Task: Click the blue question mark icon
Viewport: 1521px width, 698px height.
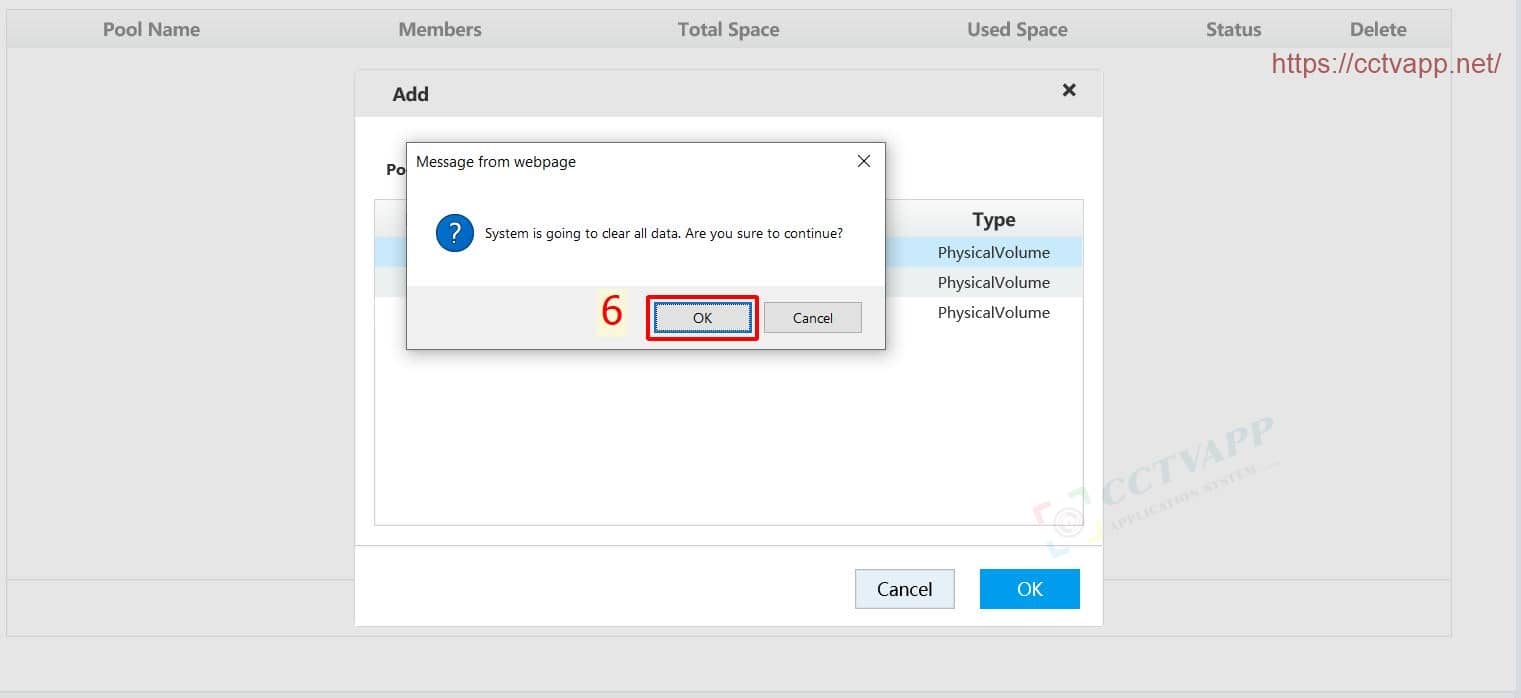Action: (455, 234)
